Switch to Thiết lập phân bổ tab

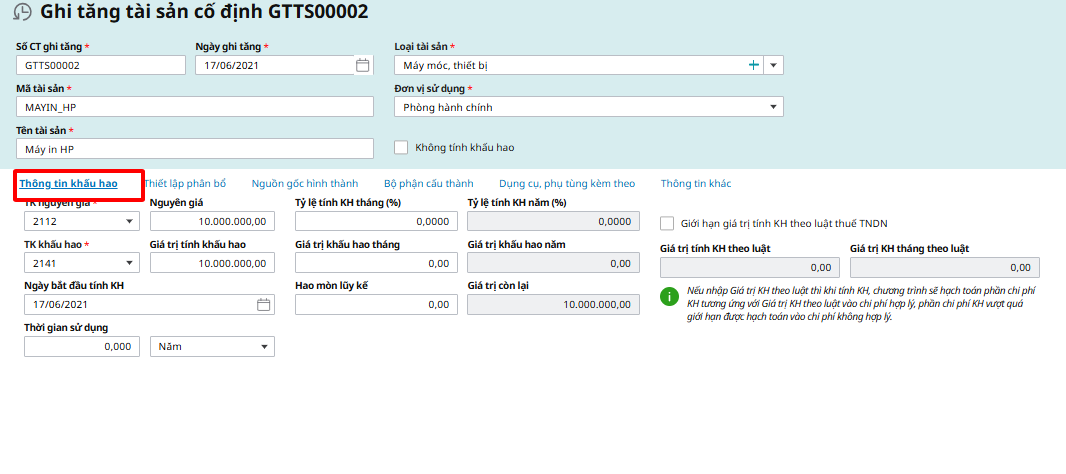click(x=185, y=184)
